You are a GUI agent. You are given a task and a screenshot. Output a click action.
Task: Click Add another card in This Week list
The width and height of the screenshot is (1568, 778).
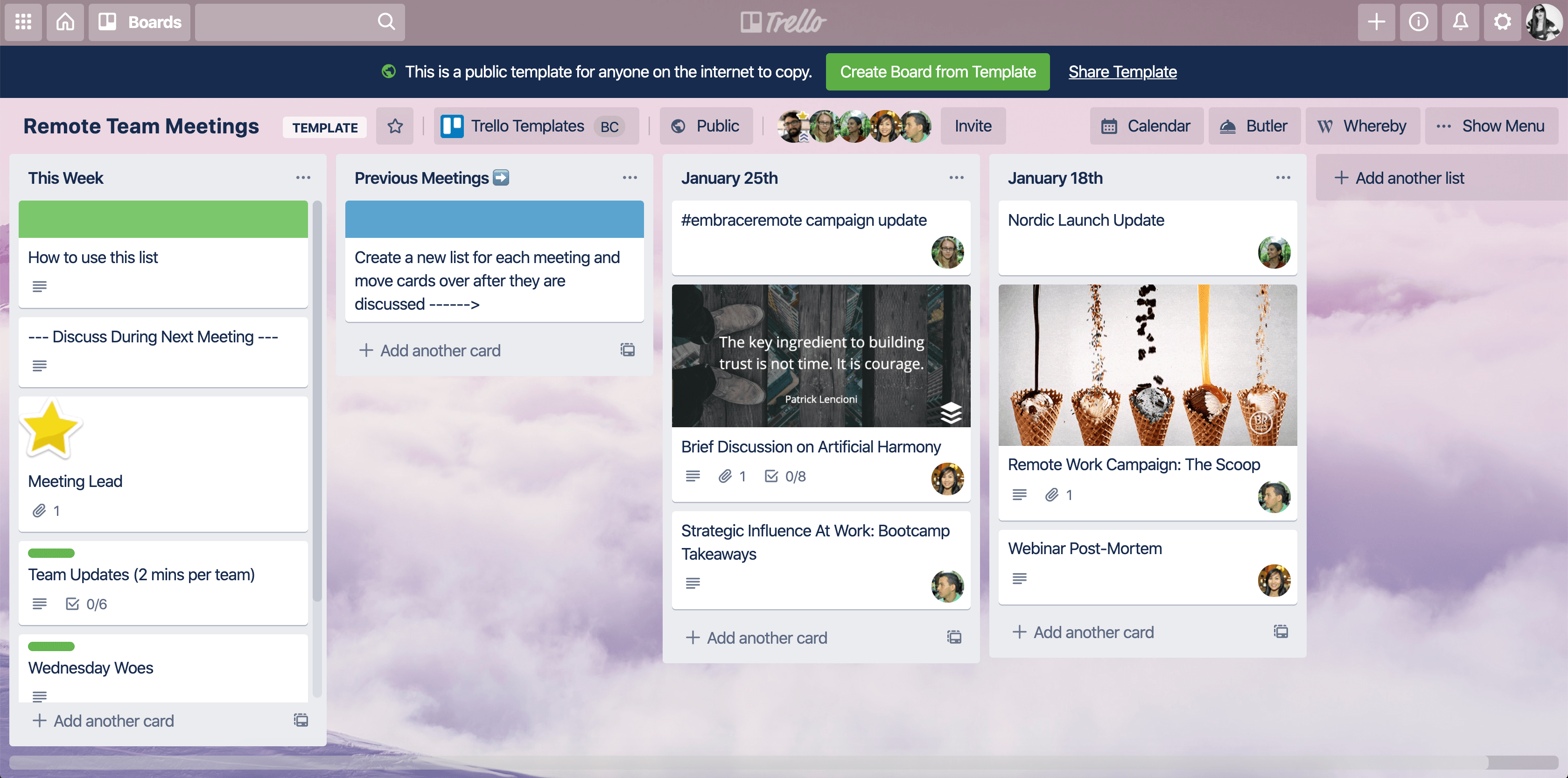(x=113, y=720)
